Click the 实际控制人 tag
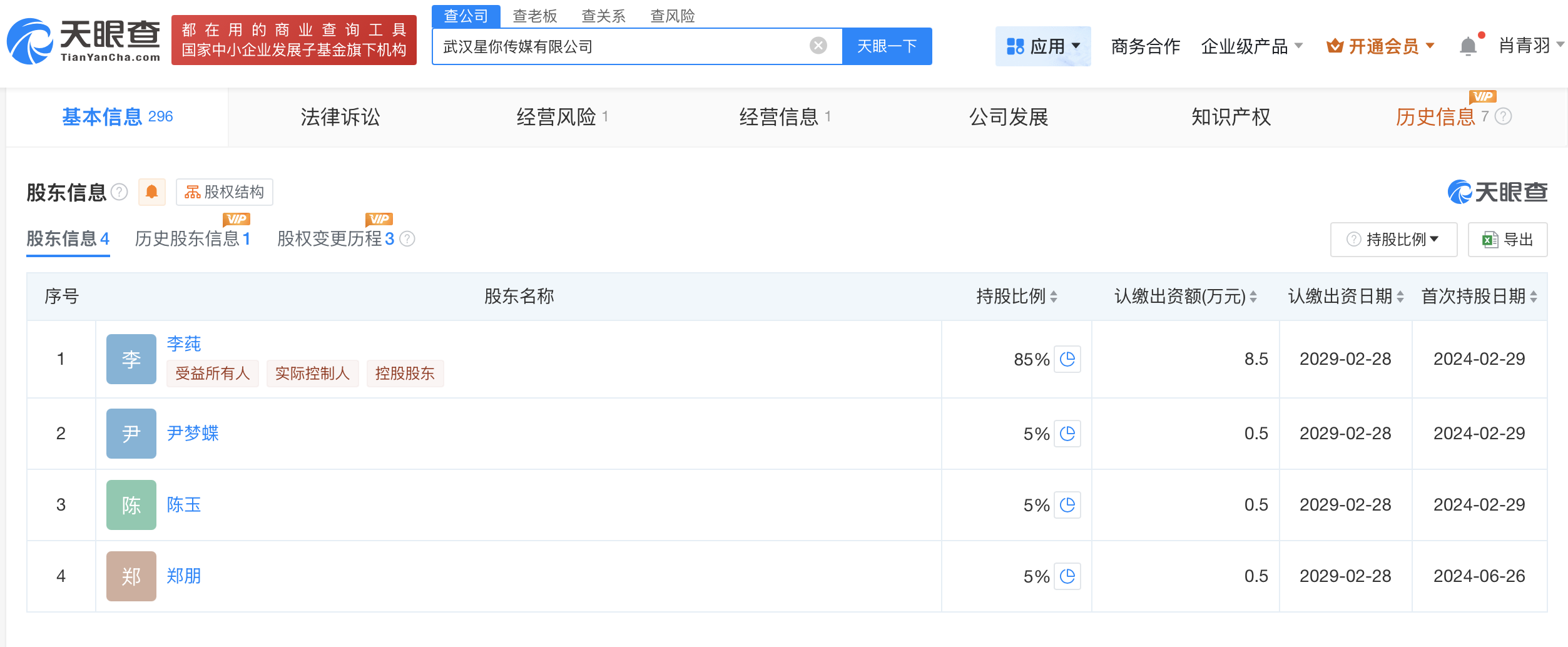 [x=313, y=374]
